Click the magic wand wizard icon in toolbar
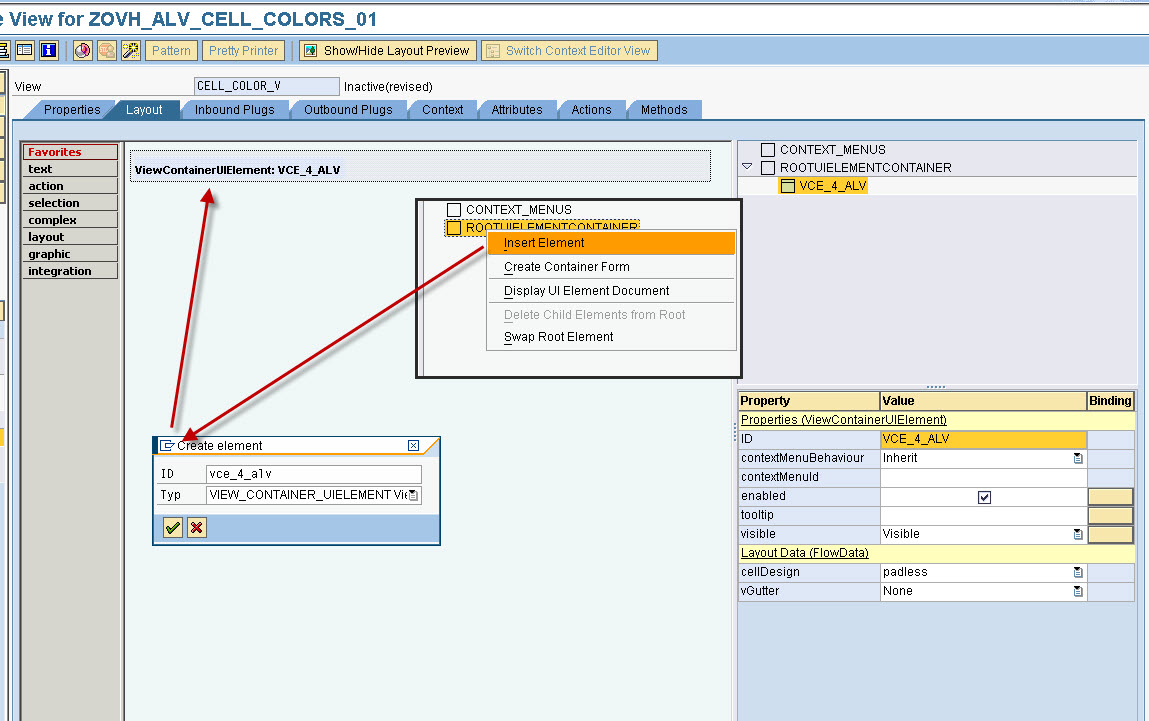 130,49
